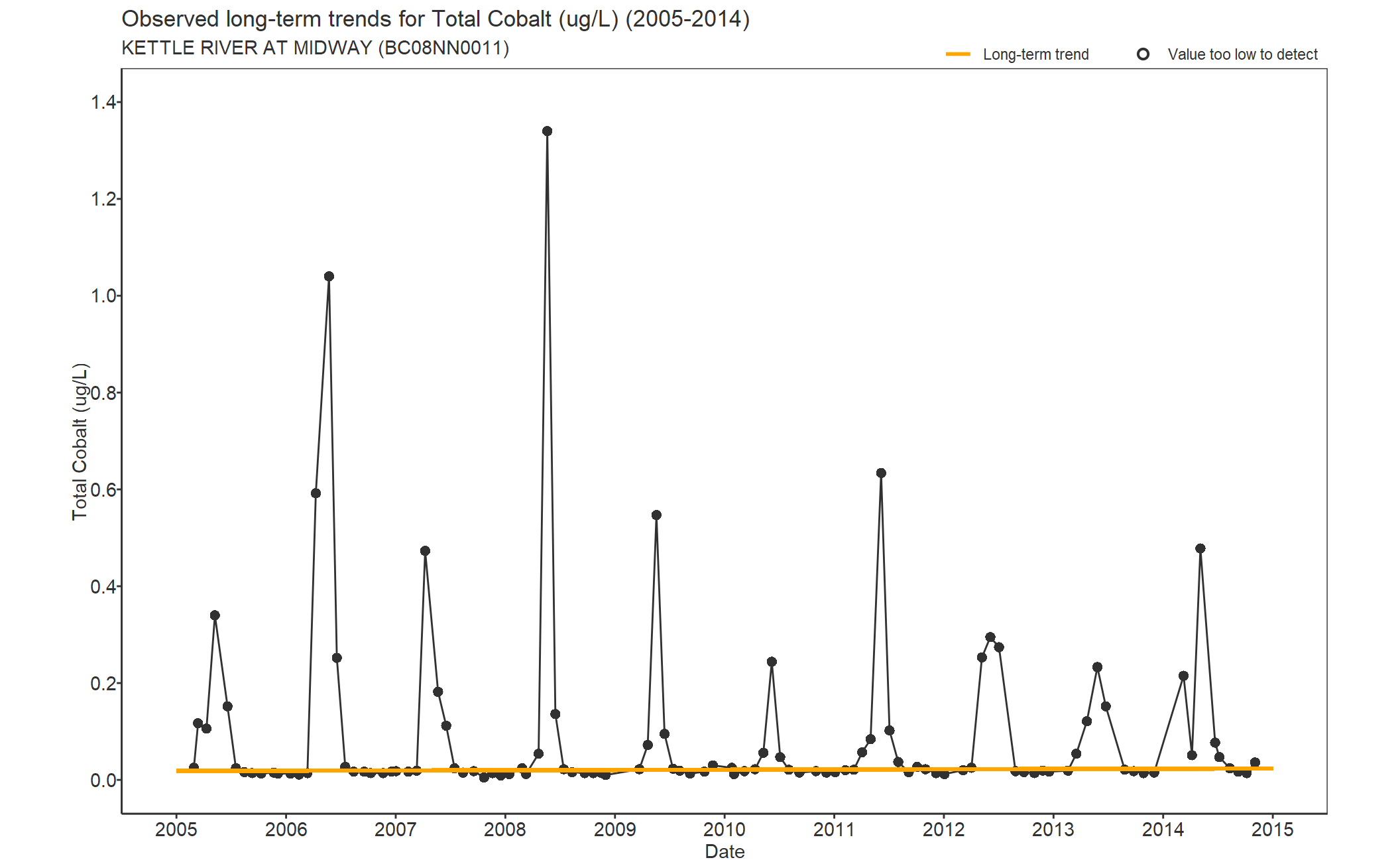Click the Long-term trend legend label
The image size is (1400, 868).
tap(1035, 54)
